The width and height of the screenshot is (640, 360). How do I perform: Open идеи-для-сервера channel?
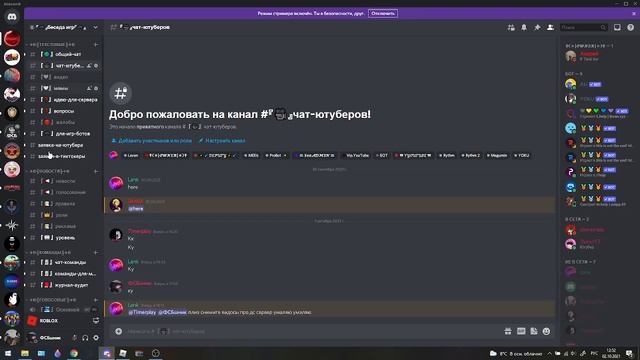tap(64, 100)
